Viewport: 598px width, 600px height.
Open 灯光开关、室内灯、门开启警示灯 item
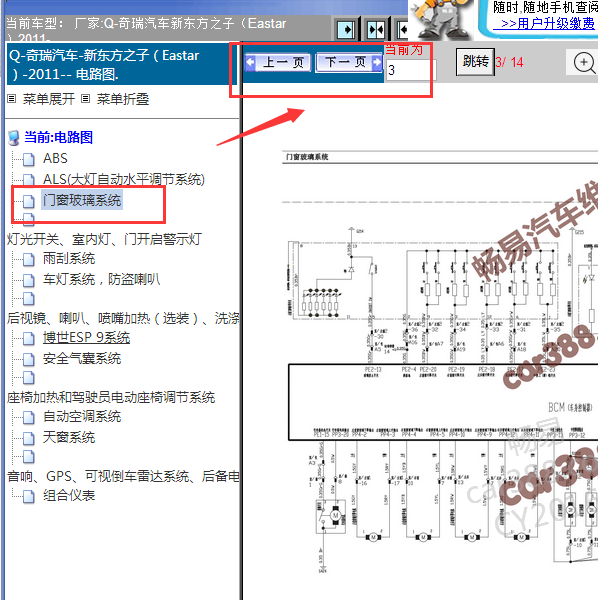pos(104,240)
